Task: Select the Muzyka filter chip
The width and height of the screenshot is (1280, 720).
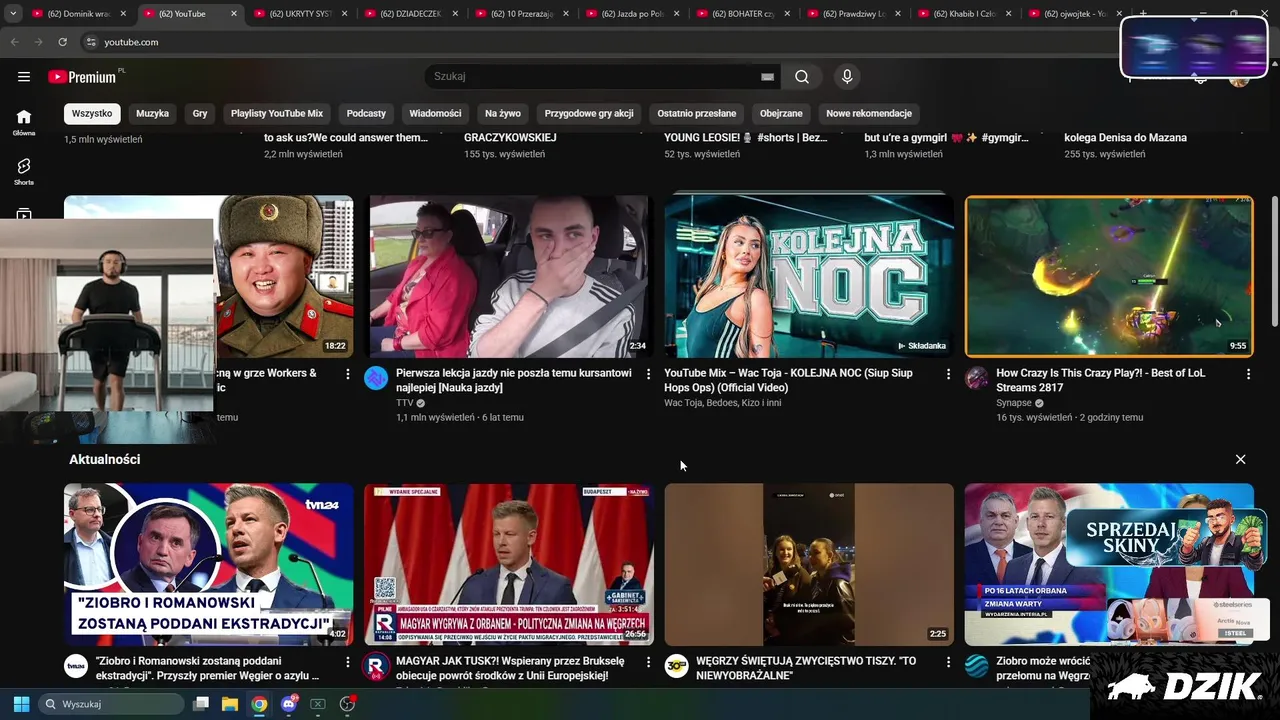Action: point(152,113)
